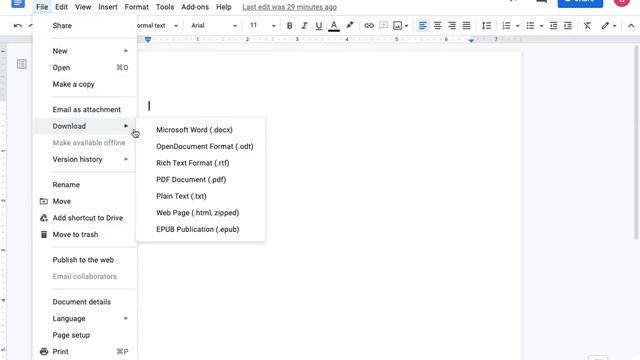Open the highlight color tool
This screenshot has height=360, width=640.
(x=350, y=25)
